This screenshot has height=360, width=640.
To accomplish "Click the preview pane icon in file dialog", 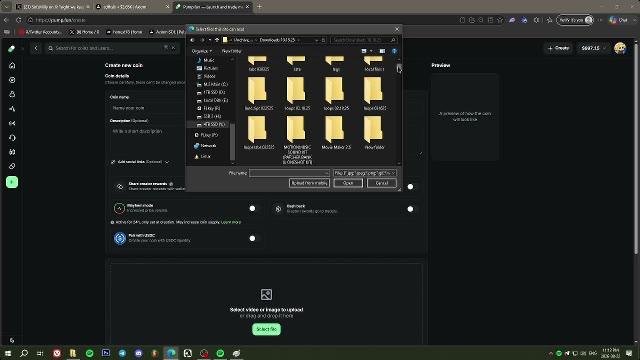I will coord(382,51).
